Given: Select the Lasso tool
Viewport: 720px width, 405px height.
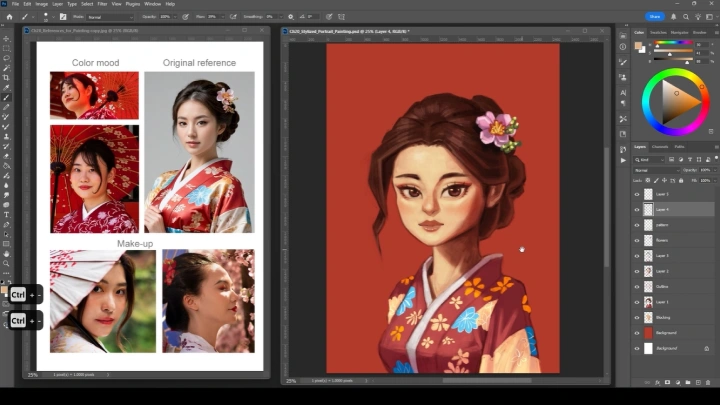Looking at the screenshot, I should (x=6, y=58).
